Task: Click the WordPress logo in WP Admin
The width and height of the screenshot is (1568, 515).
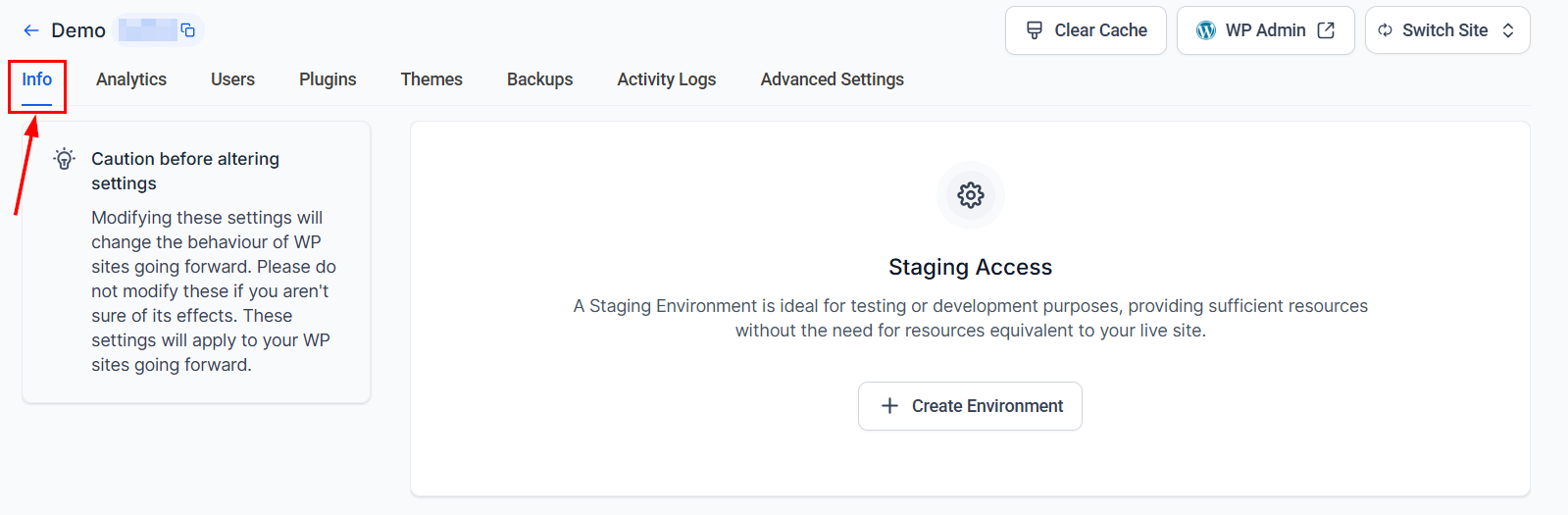Action: (x=1205, y=30)
